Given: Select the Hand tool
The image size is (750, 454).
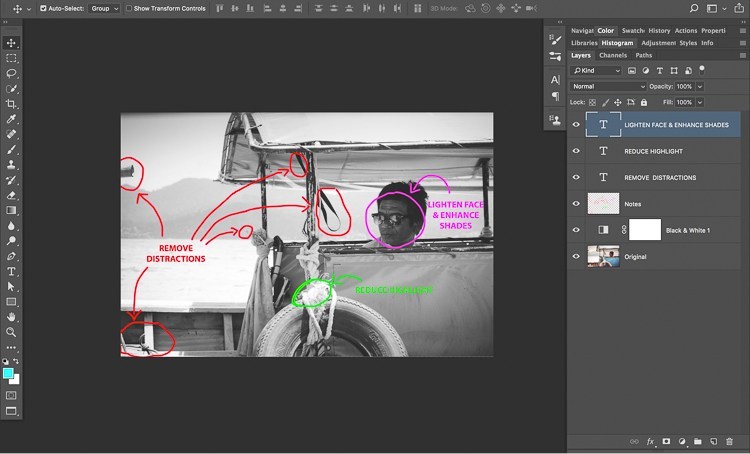Looking at the screenshot, I should point(11,317).
